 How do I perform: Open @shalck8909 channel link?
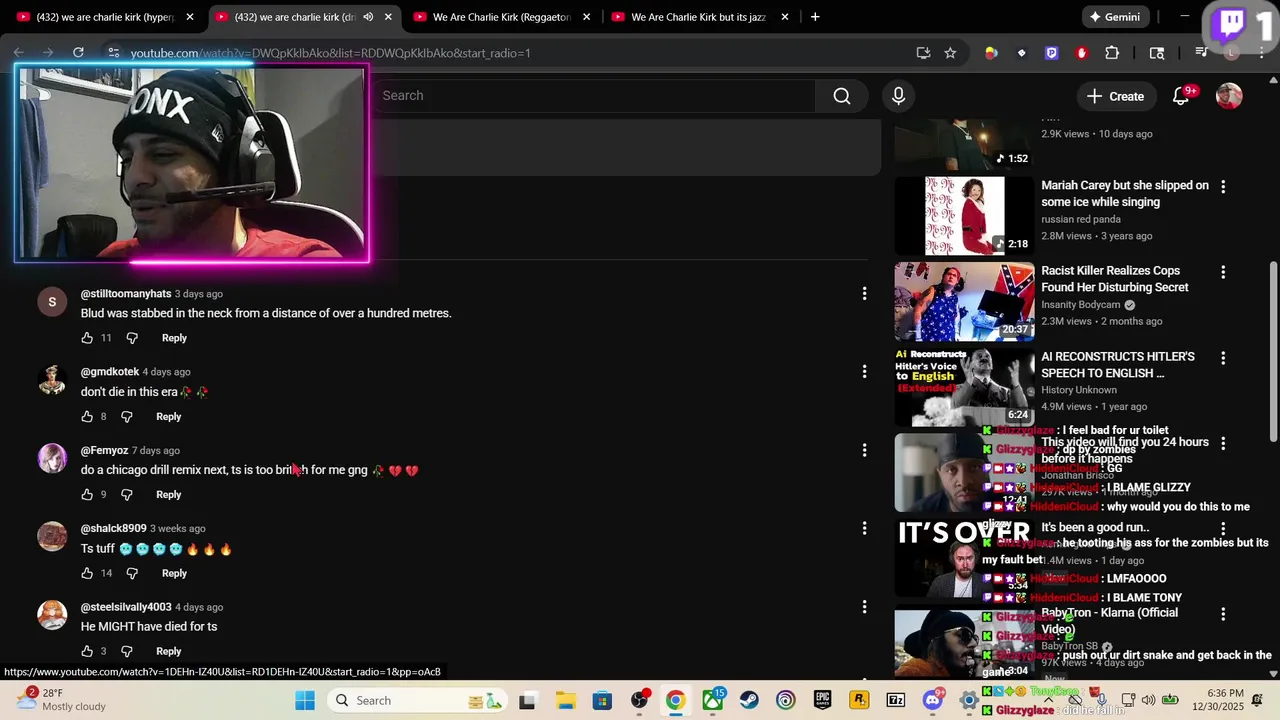114,528
